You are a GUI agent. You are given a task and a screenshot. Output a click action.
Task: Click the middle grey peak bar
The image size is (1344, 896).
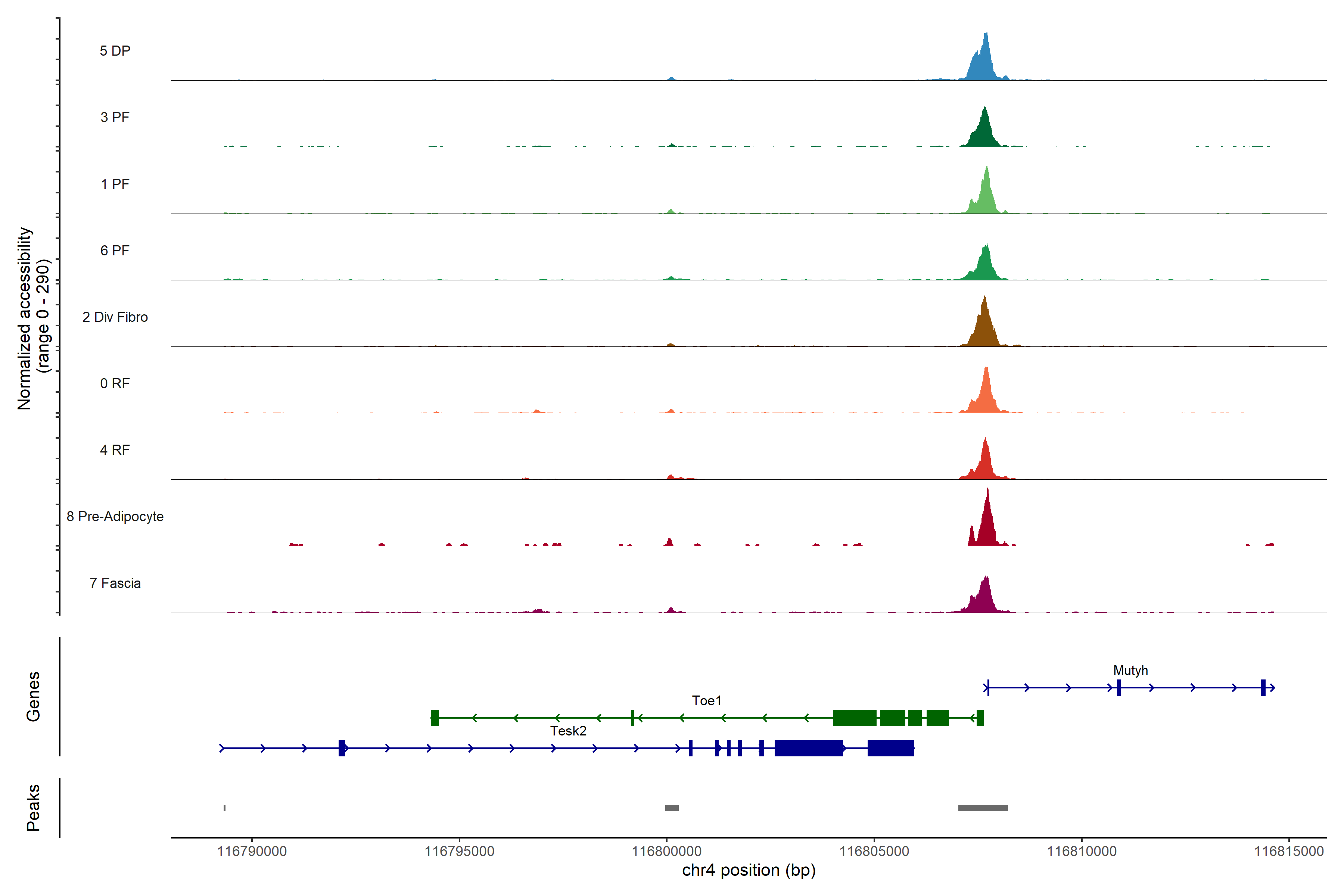tap(672, 808)
